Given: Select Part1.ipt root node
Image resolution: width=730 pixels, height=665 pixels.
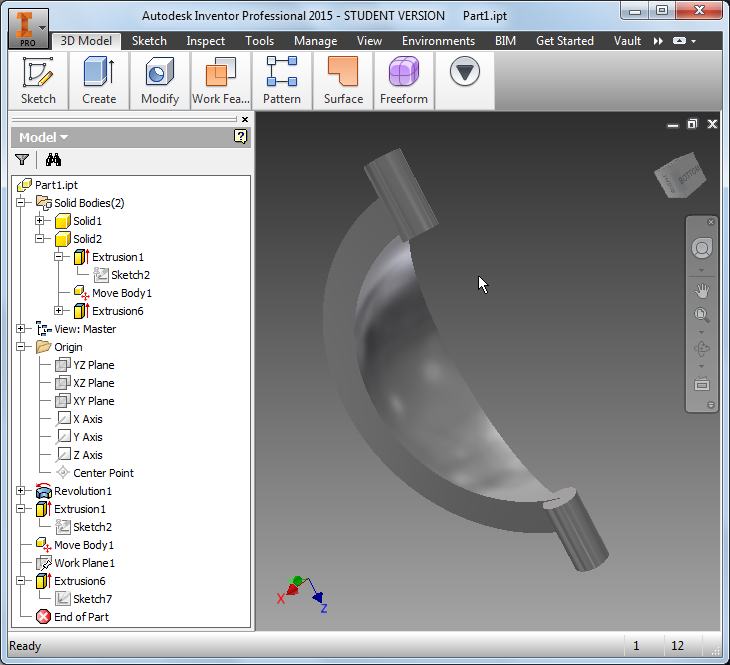Looking at the screenshot, I should (x=56, y=185).
